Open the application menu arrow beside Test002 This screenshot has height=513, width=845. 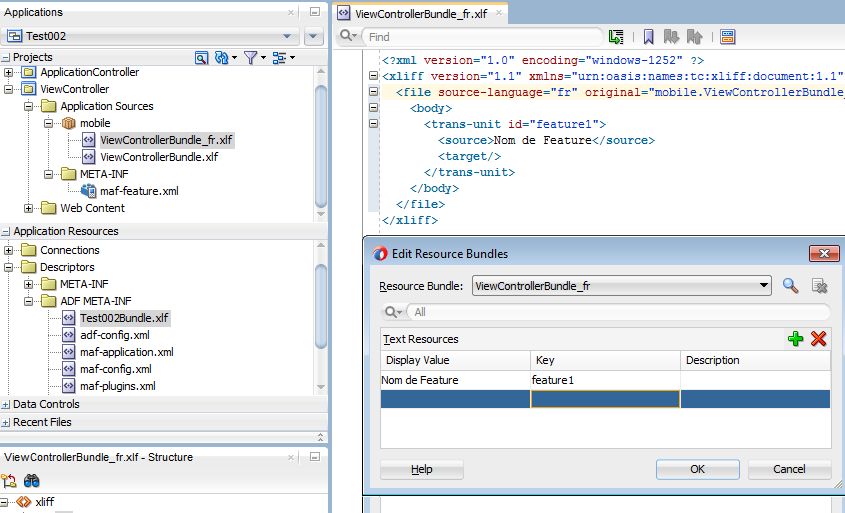pos(313,36)
